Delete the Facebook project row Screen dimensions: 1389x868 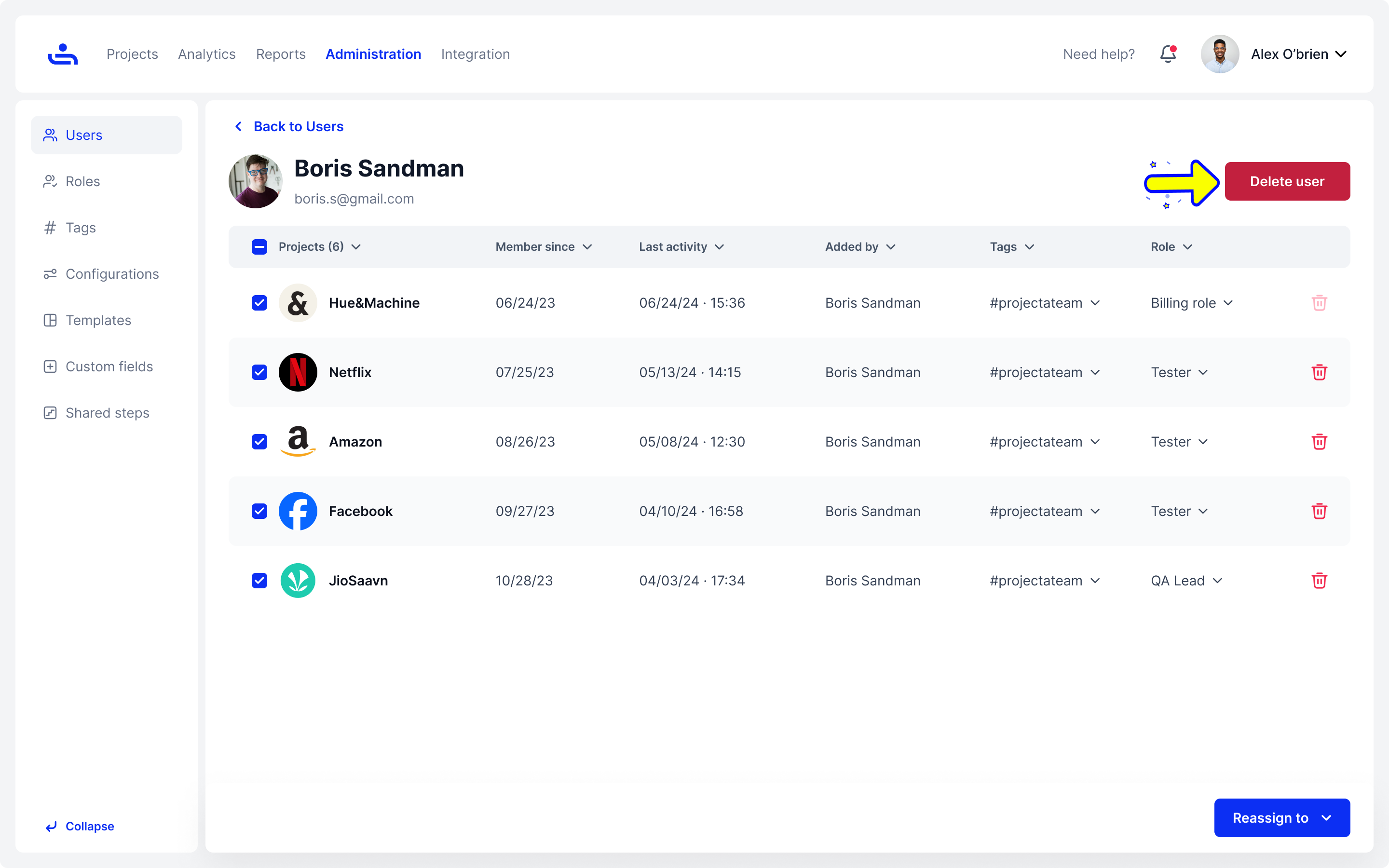pyautogui.click(x=1319, y=511)
